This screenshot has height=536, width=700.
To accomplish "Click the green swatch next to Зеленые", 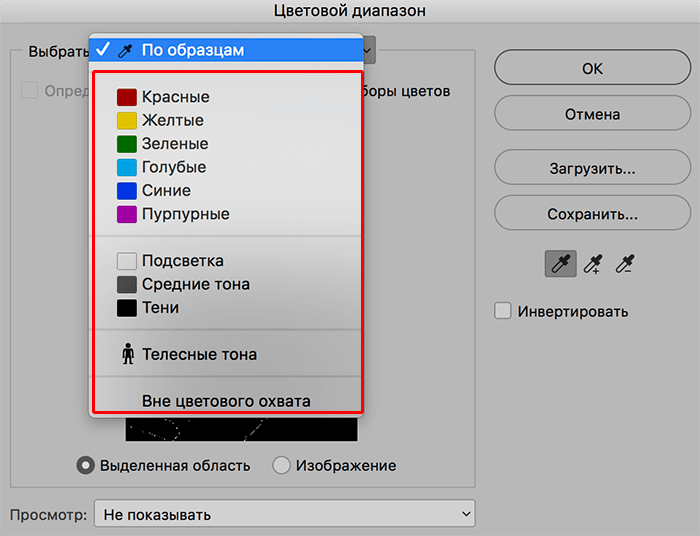I will tap(127, 144).
